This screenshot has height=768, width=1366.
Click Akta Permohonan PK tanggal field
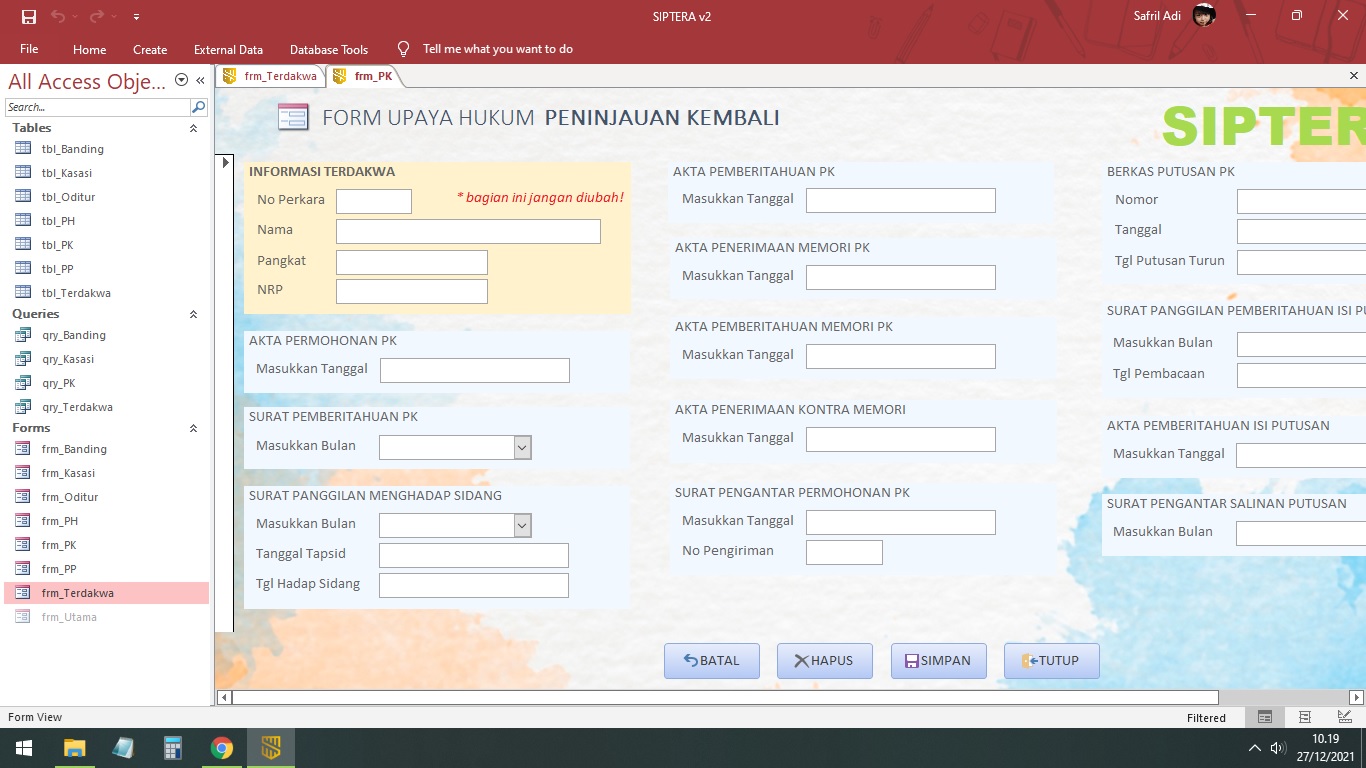475,370
